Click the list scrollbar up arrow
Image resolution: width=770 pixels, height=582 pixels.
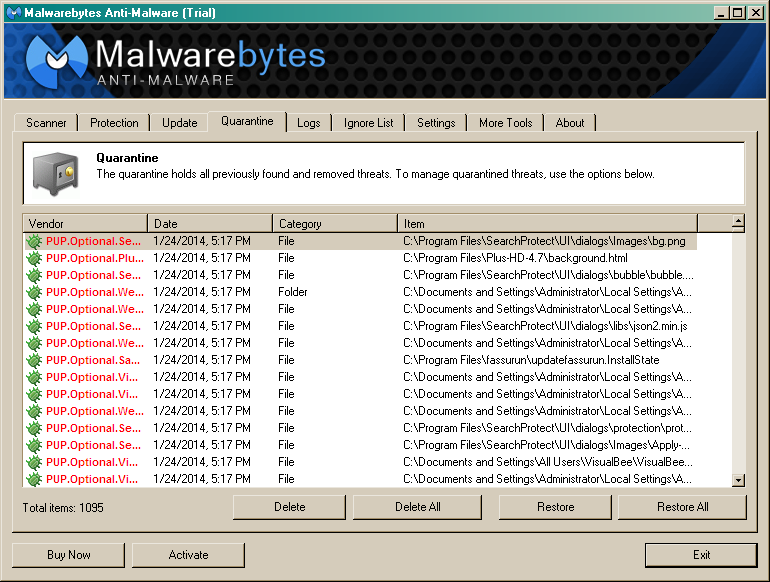click(738, 223)
